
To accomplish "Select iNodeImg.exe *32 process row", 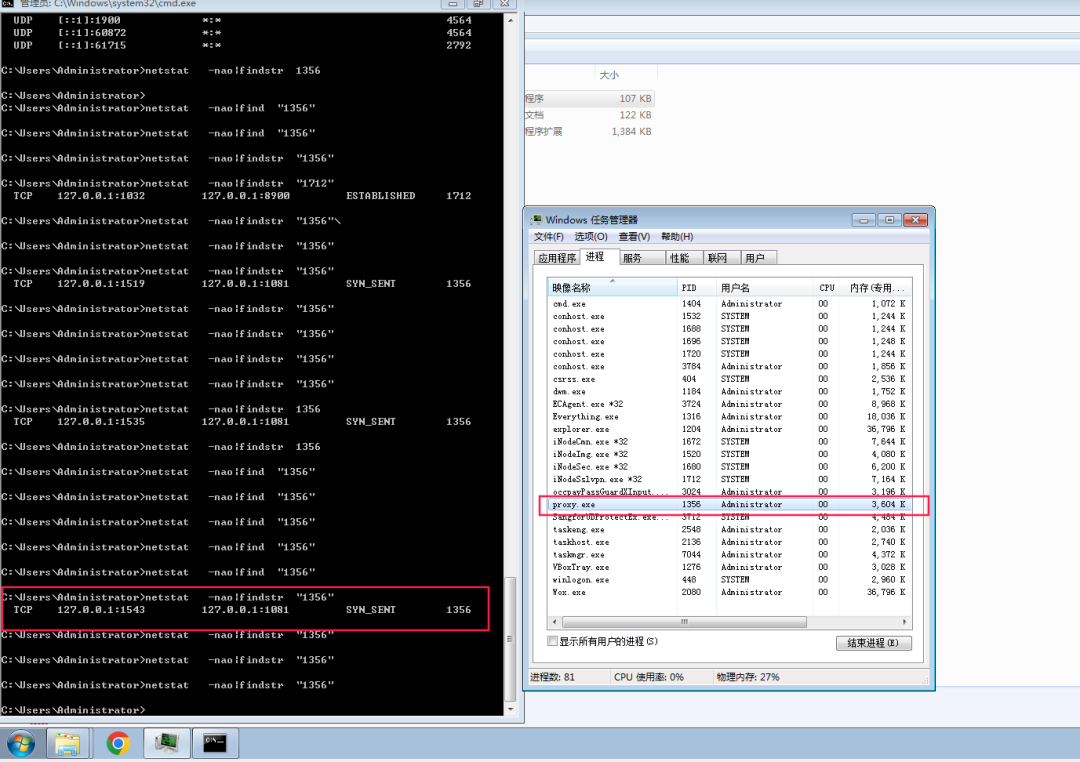I will pos(730,455).
